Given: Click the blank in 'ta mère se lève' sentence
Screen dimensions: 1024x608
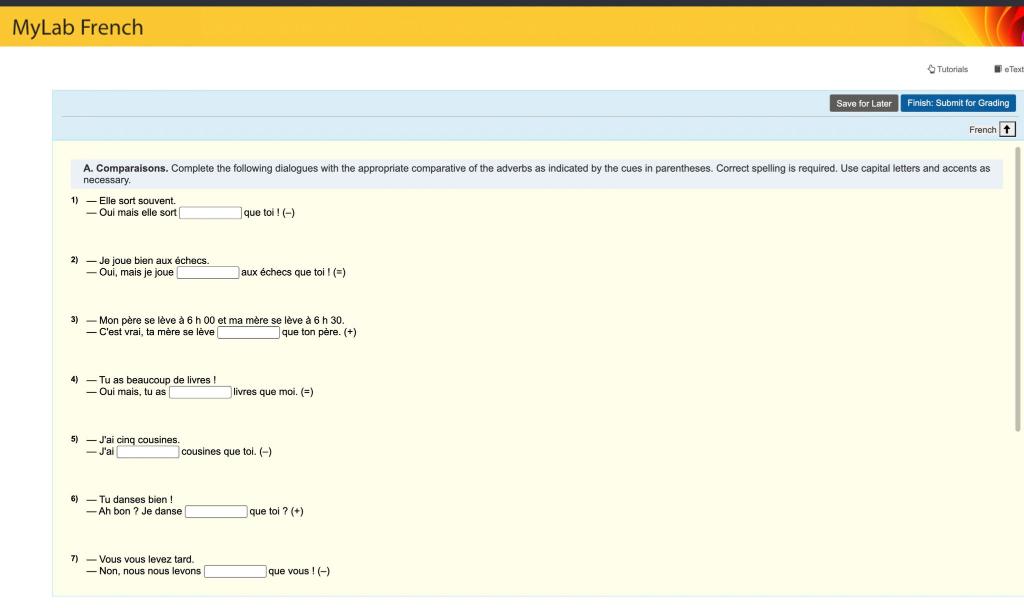Looking at the screenshot, I should (x=248, y=331).
